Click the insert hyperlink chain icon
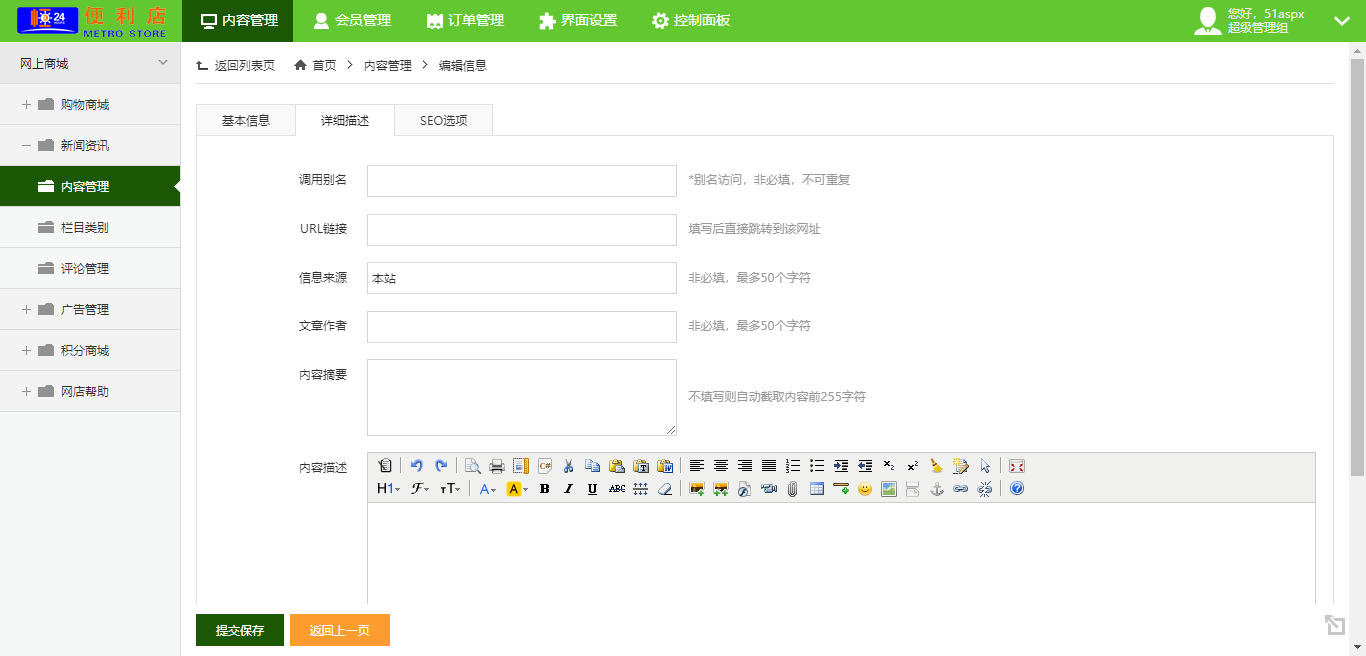 961,489
